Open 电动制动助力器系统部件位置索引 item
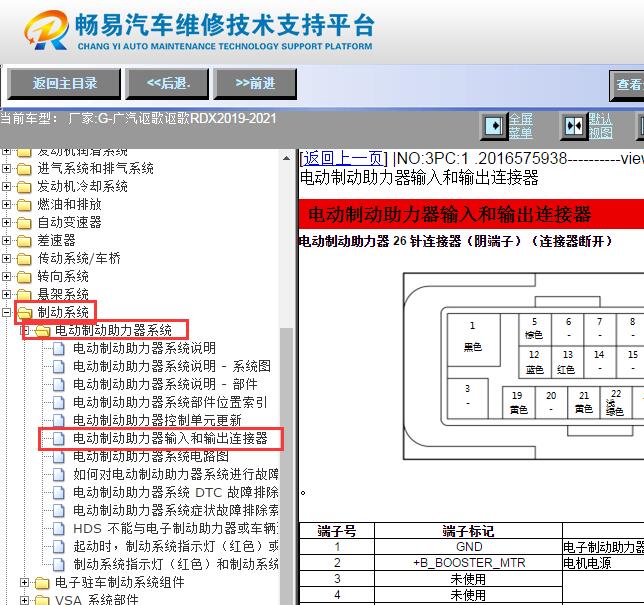The width and height of the screenshot is (644, 605). (170, 403)
